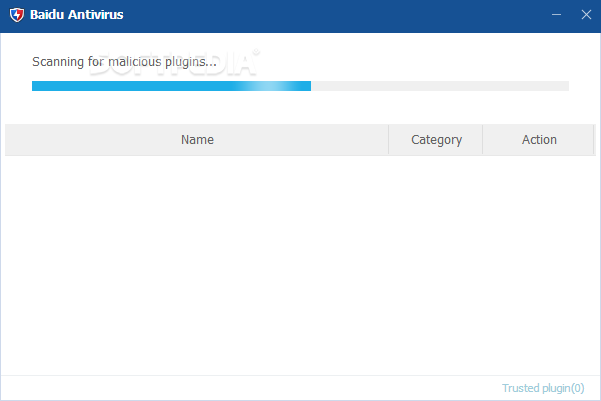
Task: Sort the list by the Name column header
Action: pyautogui.click(x=197, y=140)
